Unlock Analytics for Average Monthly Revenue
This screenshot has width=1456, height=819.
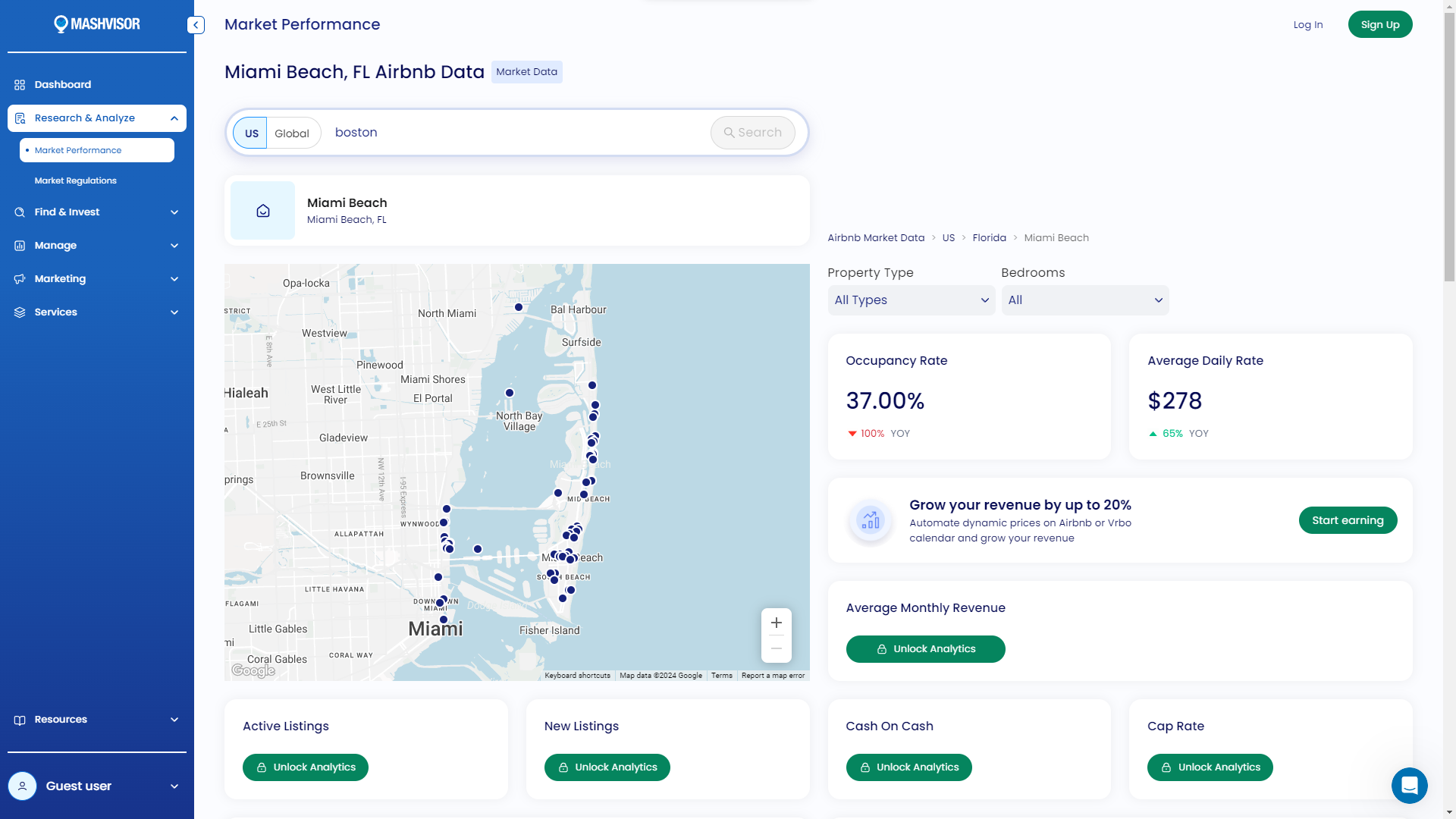coord(925,649)
